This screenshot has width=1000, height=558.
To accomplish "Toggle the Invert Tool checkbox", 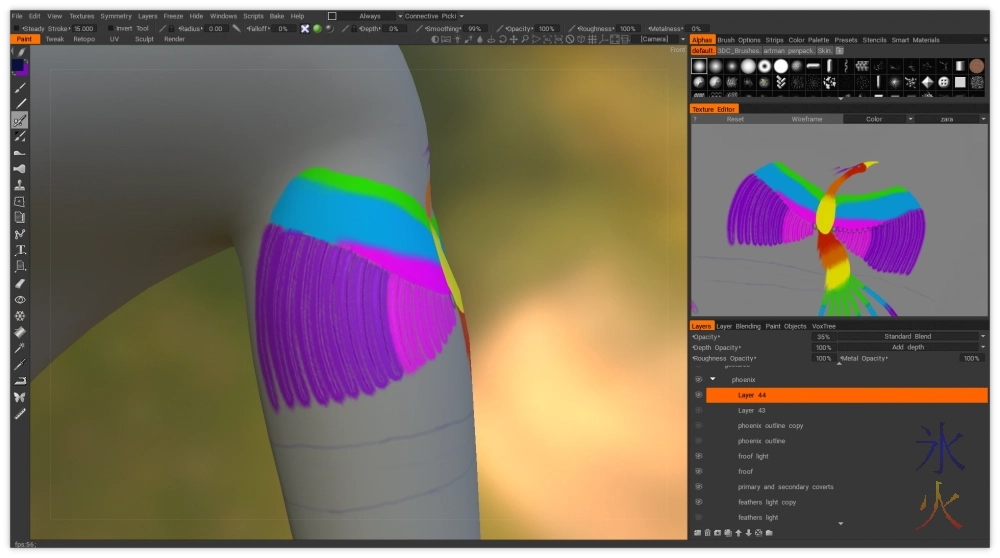I will pos(111,29).
